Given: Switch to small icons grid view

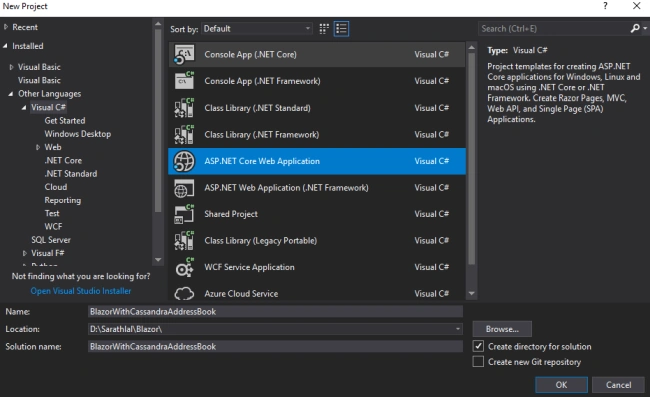Looking at the screenshot, I should (x=324, y=29).
